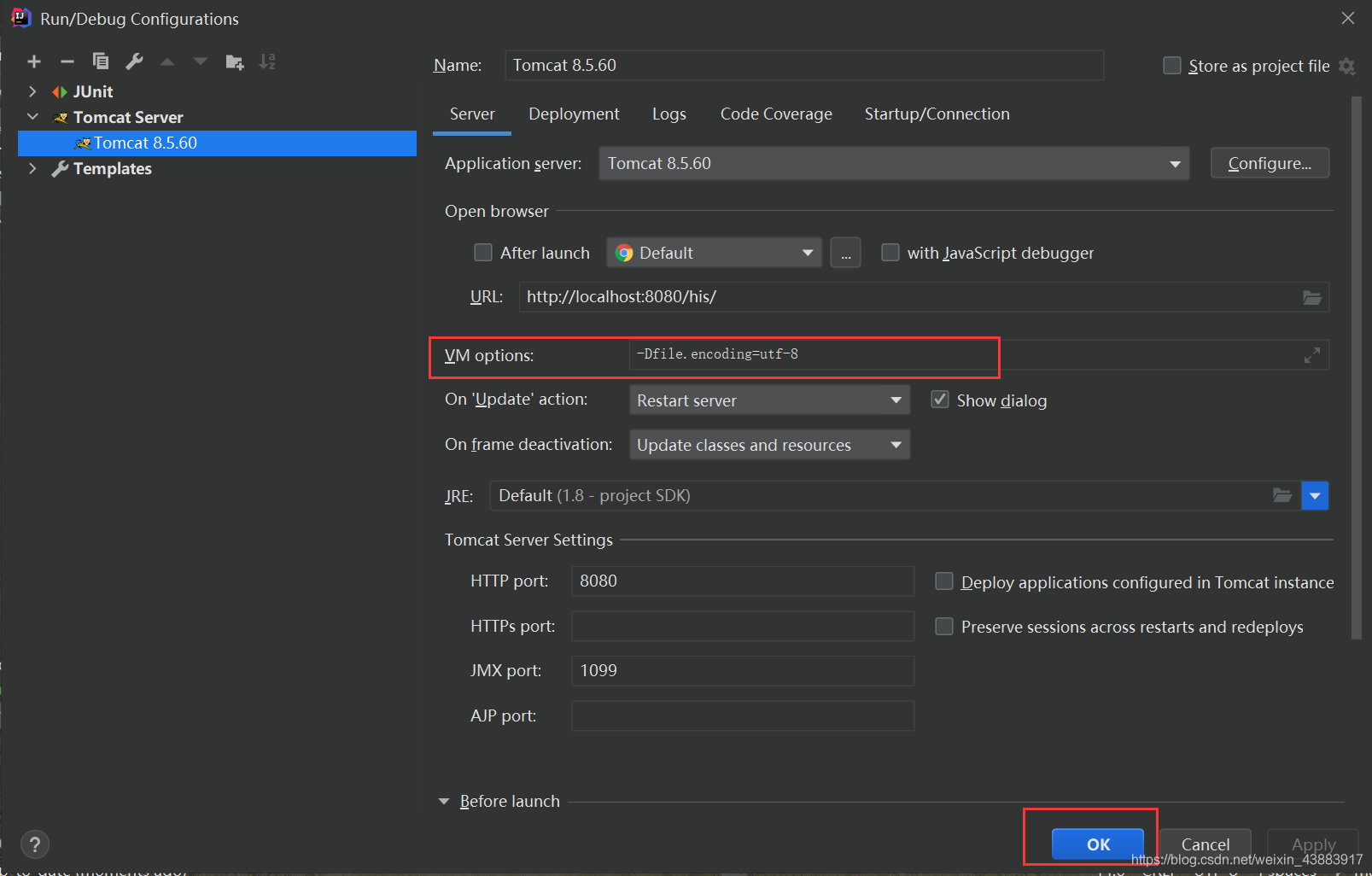Remove the selected configuration with minus icon
Image resolution: width=1372 pixels, height=876 pixels.
(67, 61)
